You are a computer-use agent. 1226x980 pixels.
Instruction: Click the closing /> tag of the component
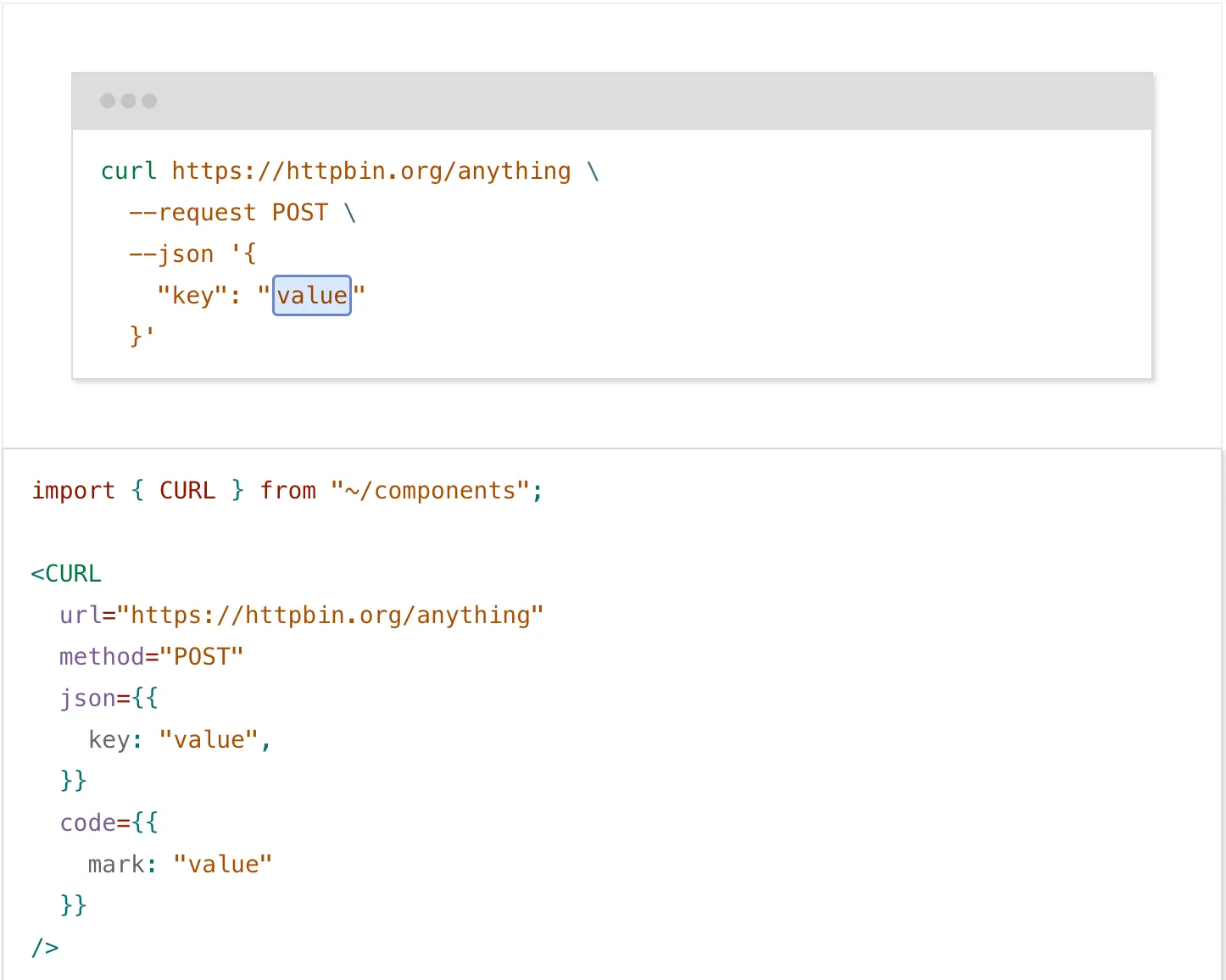[x=45, y=947]
